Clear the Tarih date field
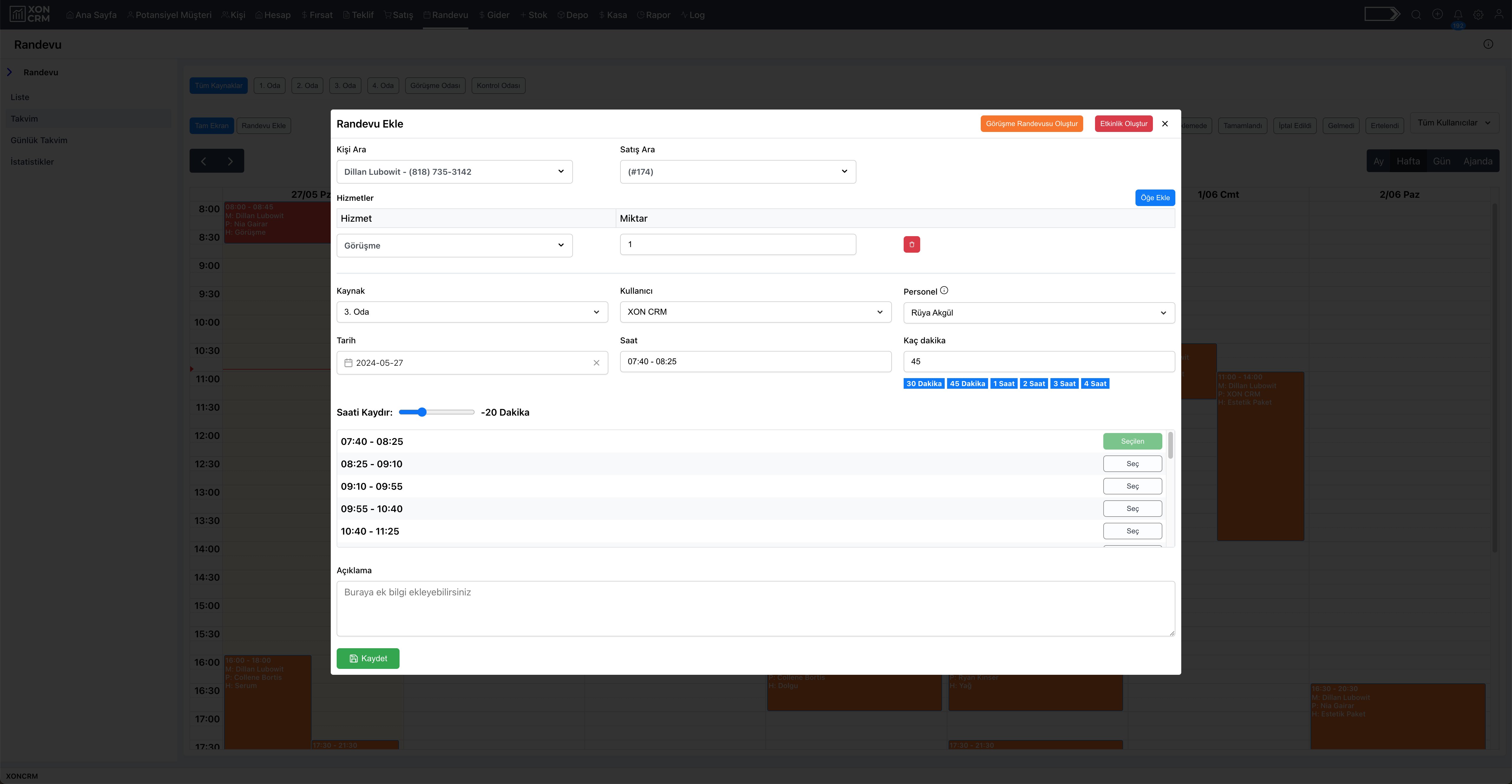1512x784 pixels. [x=596, y=363]
